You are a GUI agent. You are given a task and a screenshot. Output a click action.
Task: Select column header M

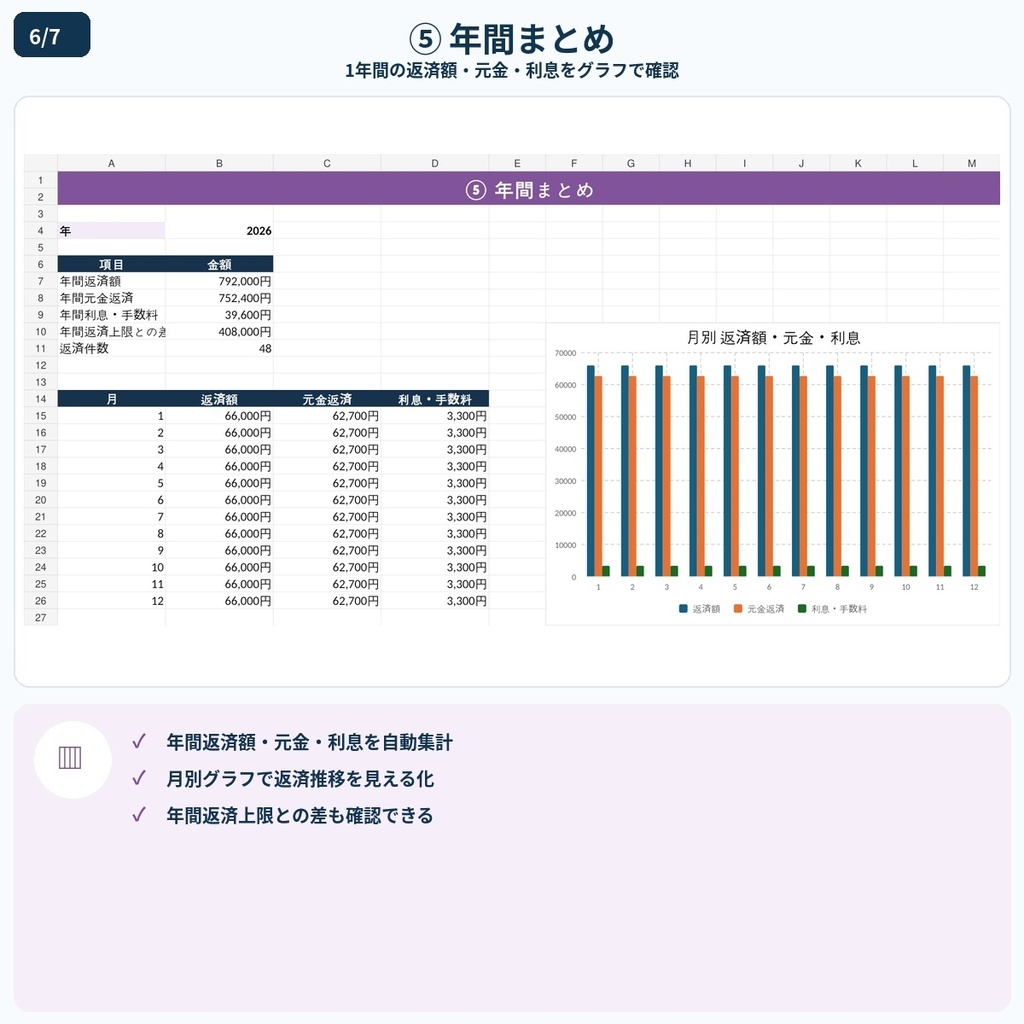tap(972, 163)
